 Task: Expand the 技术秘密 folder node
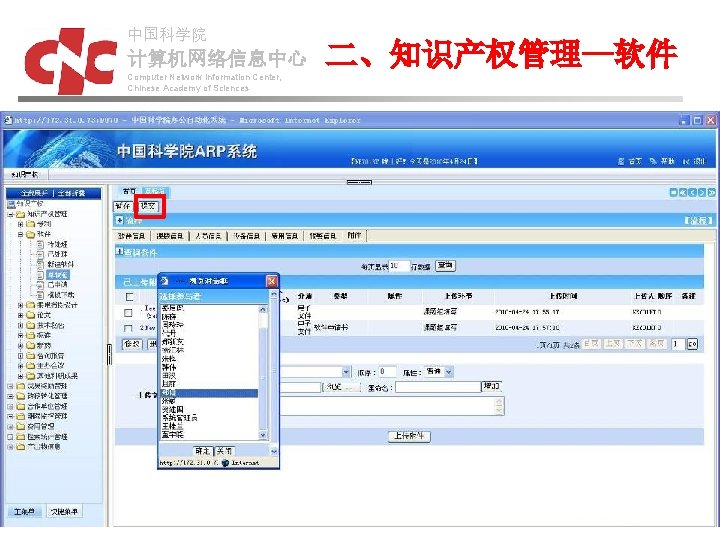[x=21, y=325]
